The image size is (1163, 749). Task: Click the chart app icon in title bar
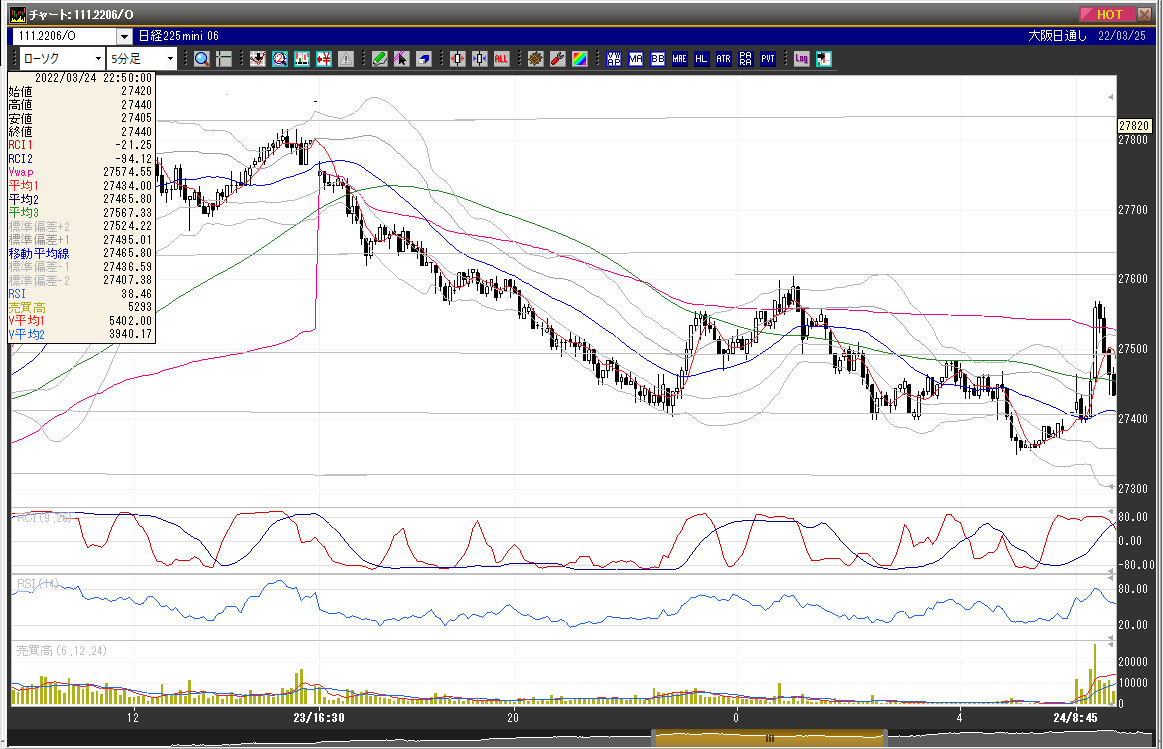17,14
